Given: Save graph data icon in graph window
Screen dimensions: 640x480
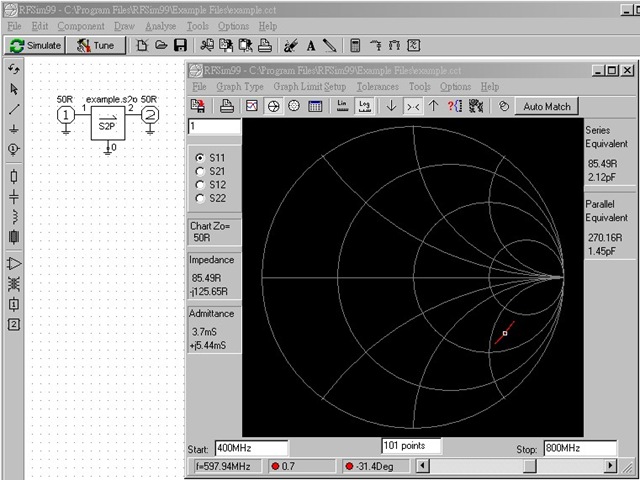Looking at the screenshot, I should coord(198,106).
